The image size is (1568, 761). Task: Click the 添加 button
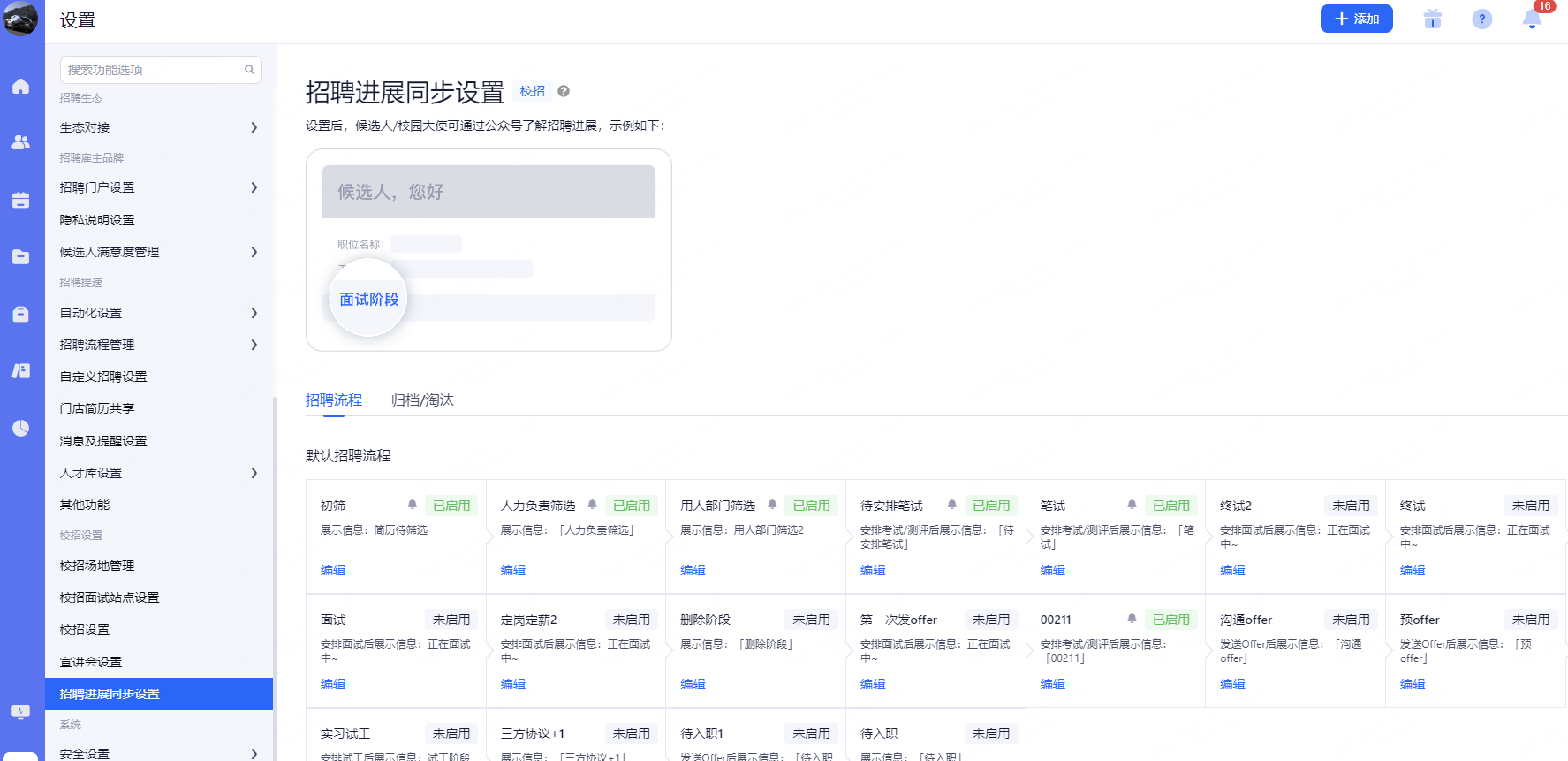coord(1356,19)
